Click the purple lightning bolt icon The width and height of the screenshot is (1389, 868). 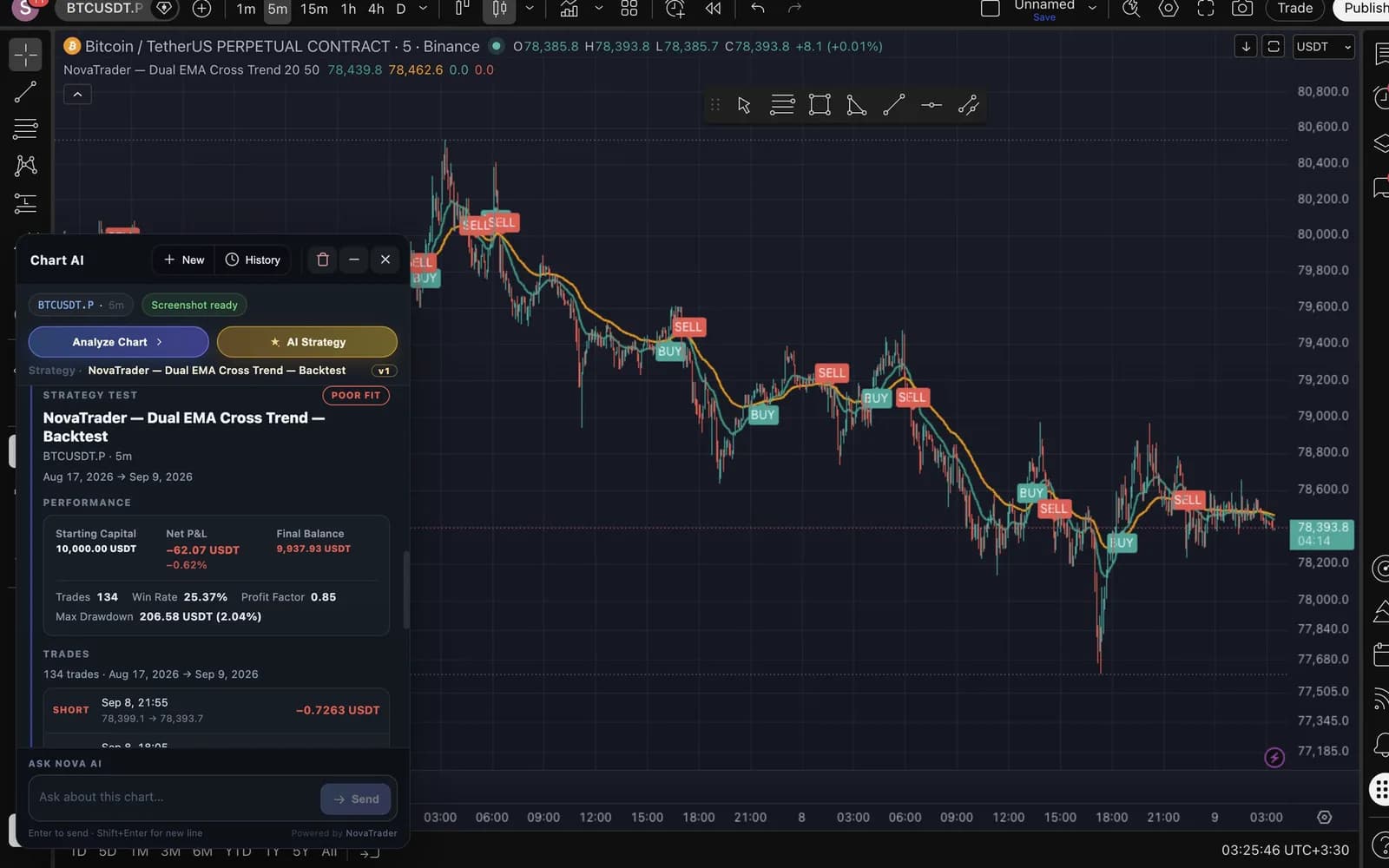(x=1274, y=757)
